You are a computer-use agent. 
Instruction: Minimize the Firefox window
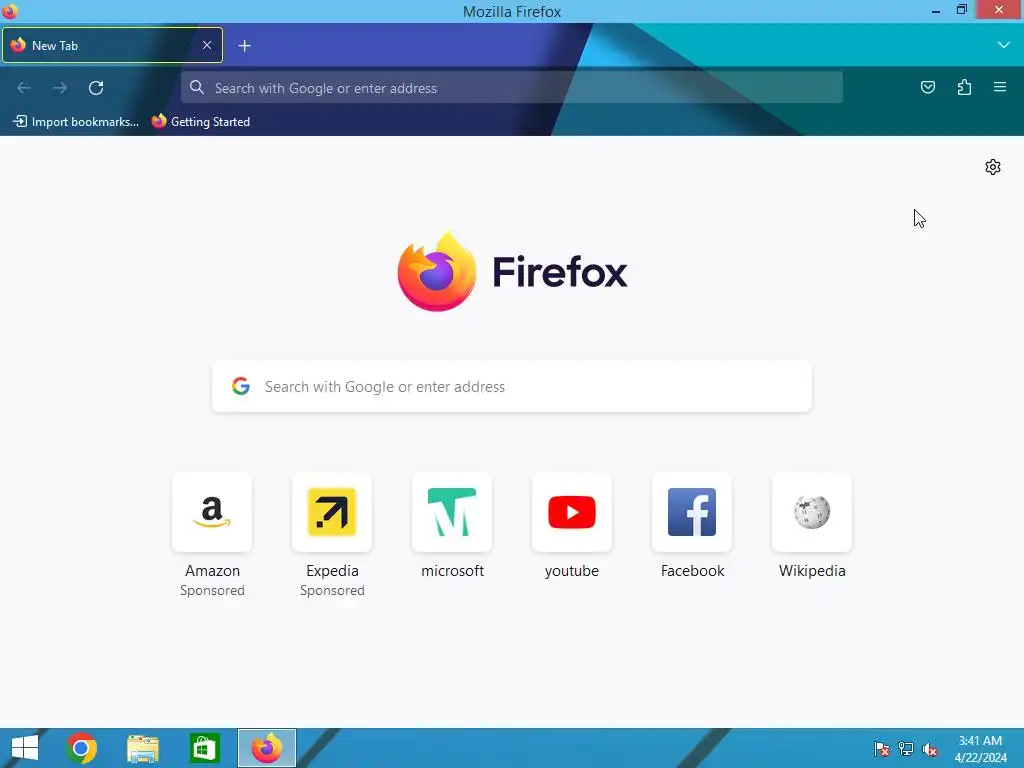[x=936, y=11]
